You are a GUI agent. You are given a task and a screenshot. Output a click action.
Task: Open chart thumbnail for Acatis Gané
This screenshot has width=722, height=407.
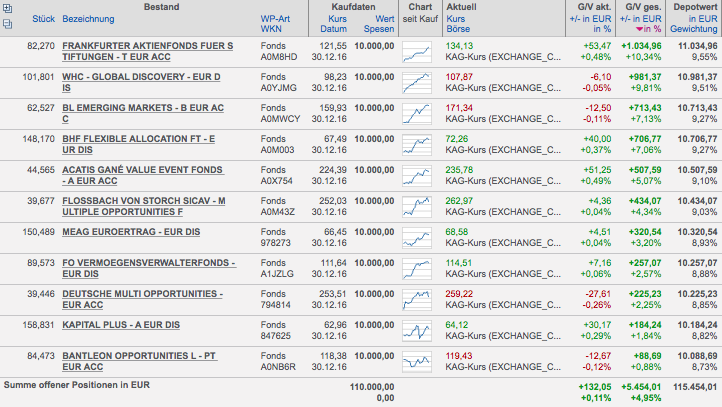(417, 176)
